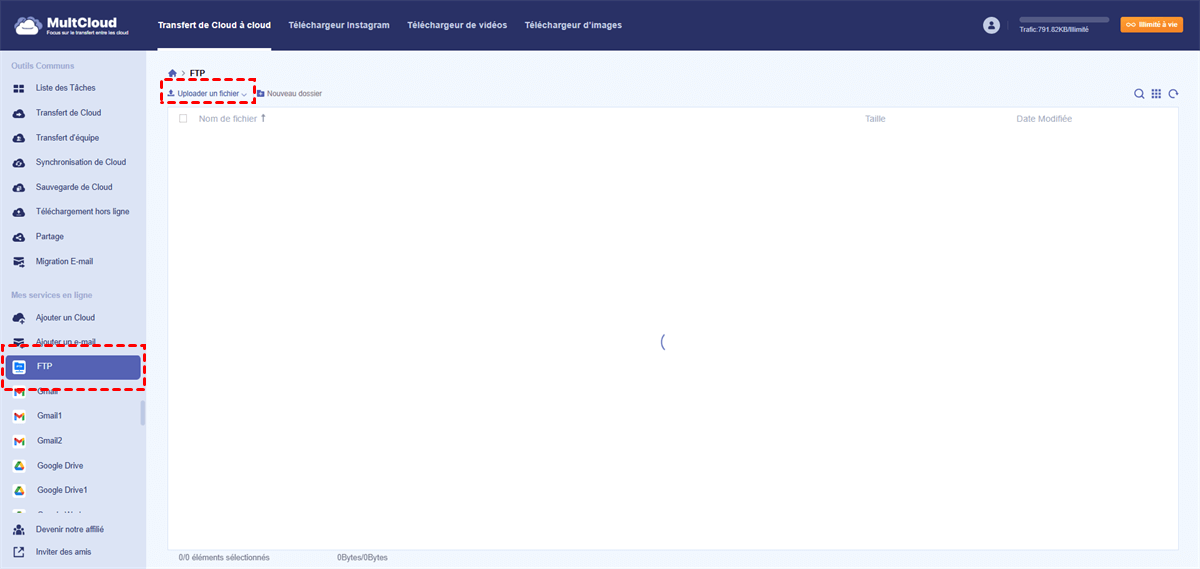
Task: Click the Synchronisation de Cloud label
Action: click(x=81, y=162)
